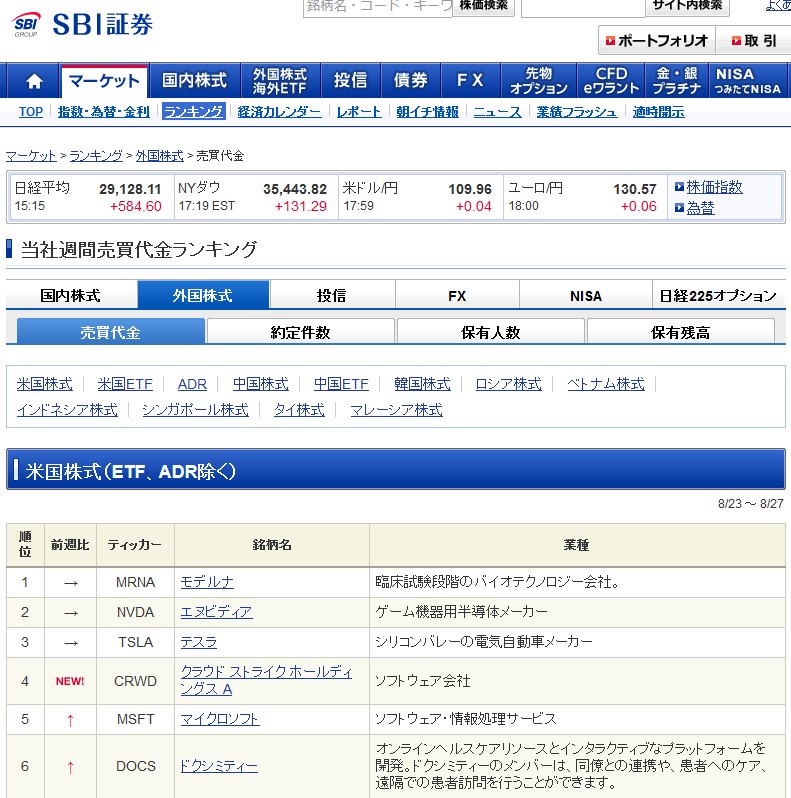Jump to the 中国ETF market link

pyautogui.click(x=341, y=384)
